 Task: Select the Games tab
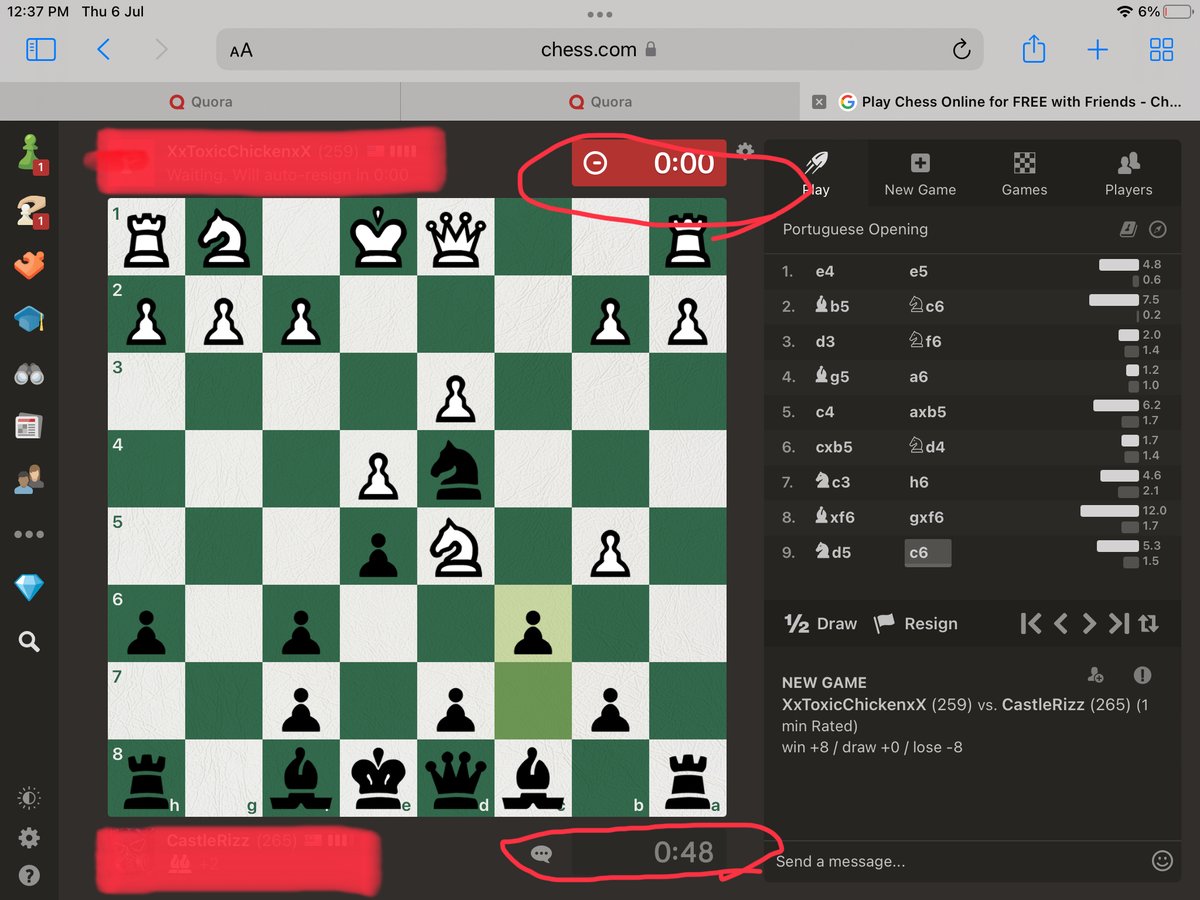pyautogui.click(x=1024, y=174)
